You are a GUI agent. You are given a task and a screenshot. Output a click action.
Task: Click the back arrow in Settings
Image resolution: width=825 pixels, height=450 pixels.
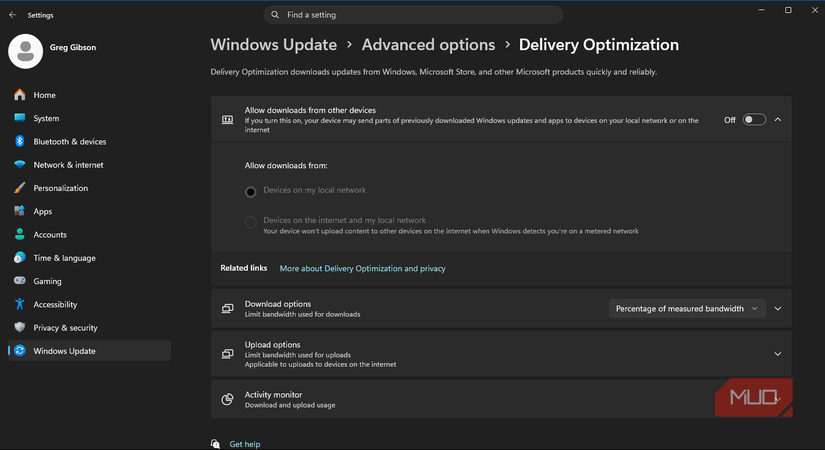(13, 15)
